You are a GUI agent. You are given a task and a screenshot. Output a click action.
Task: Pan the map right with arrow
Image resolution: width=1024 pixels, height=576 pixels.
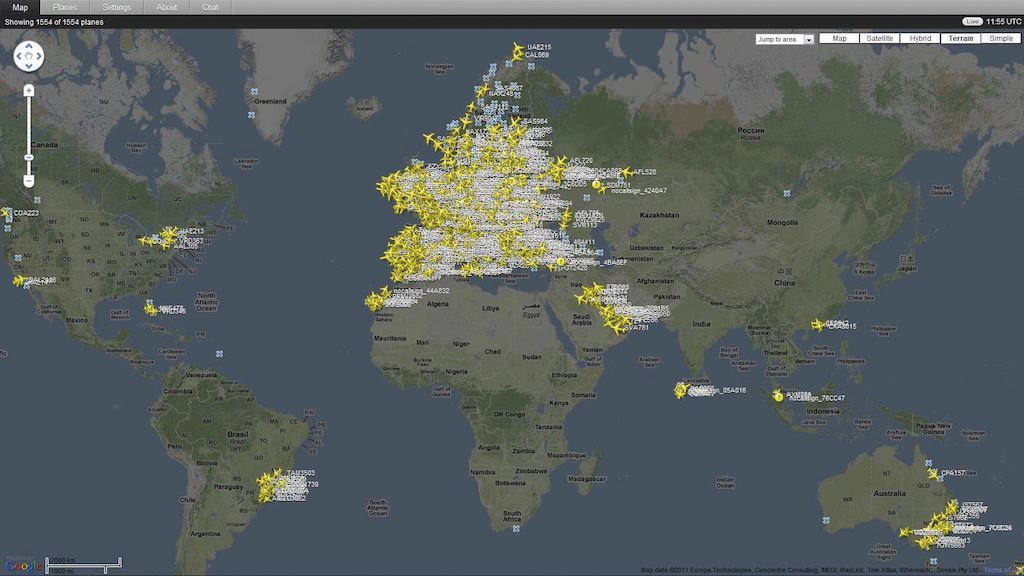click(39, 56)
